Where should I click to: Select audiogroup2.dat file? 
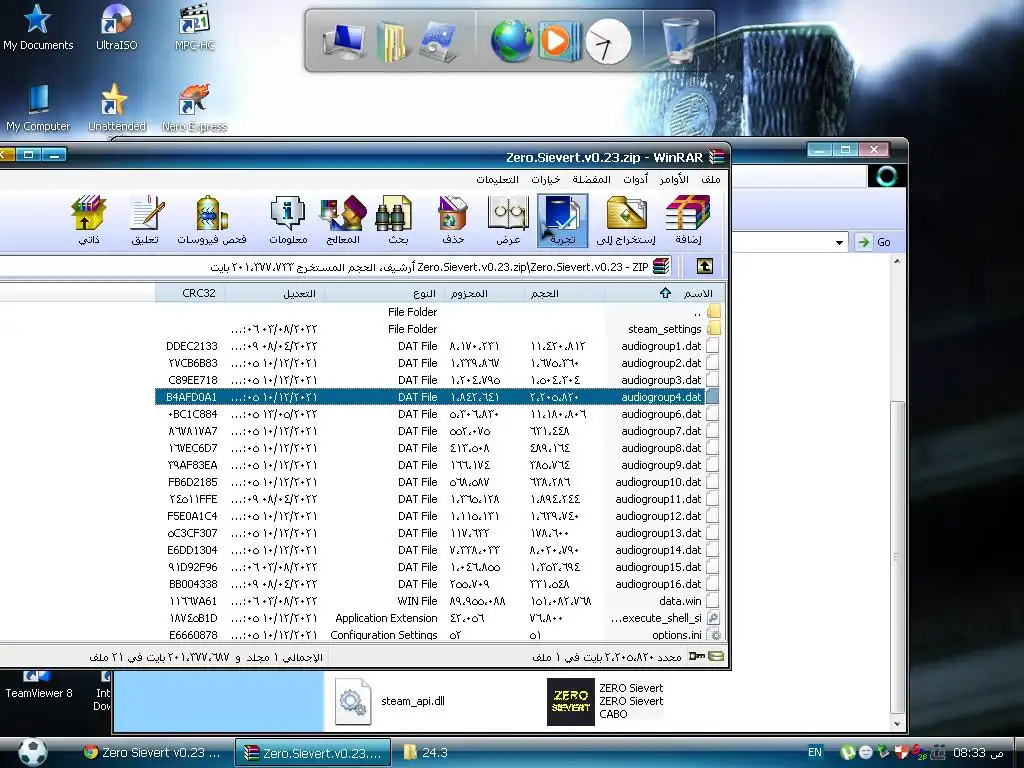point(438,362)
